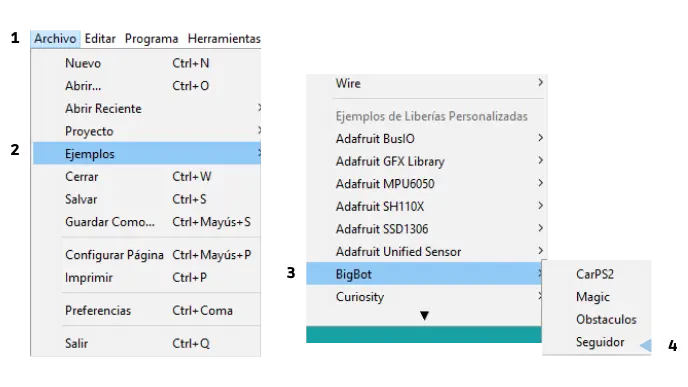Viewport: 688px width, 387px height.
Task: Open the Herramientas menu
Action: 224,39
